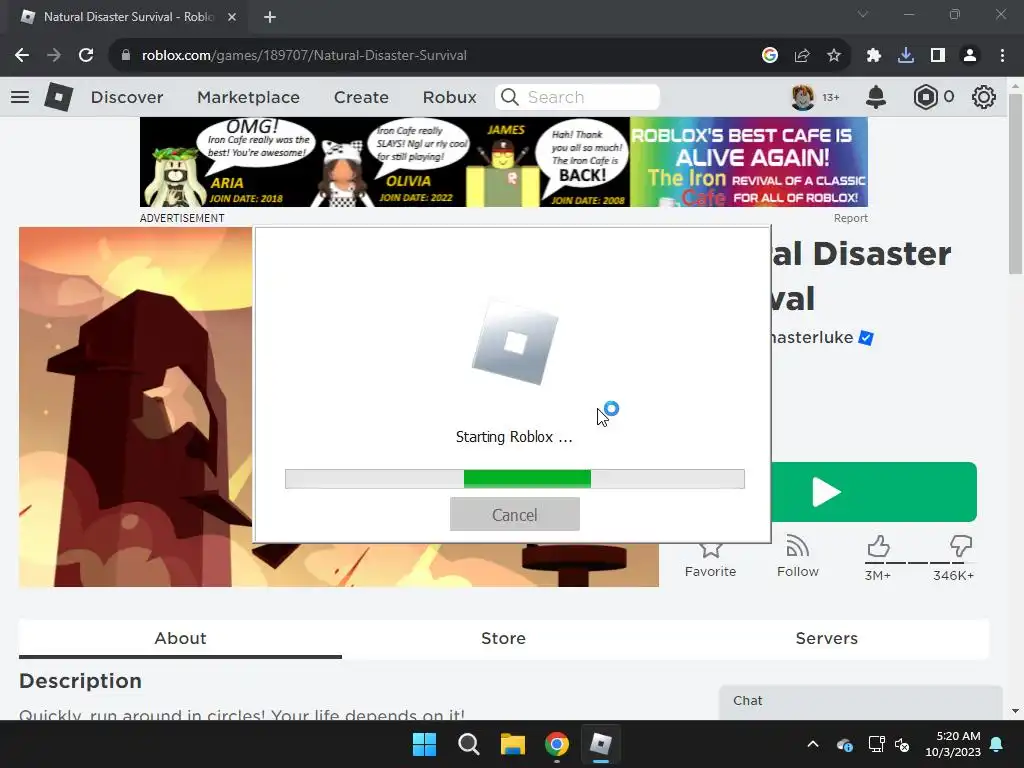Go to the Create page
This screenshot has width=1024, height=768.
pos(361,97)
